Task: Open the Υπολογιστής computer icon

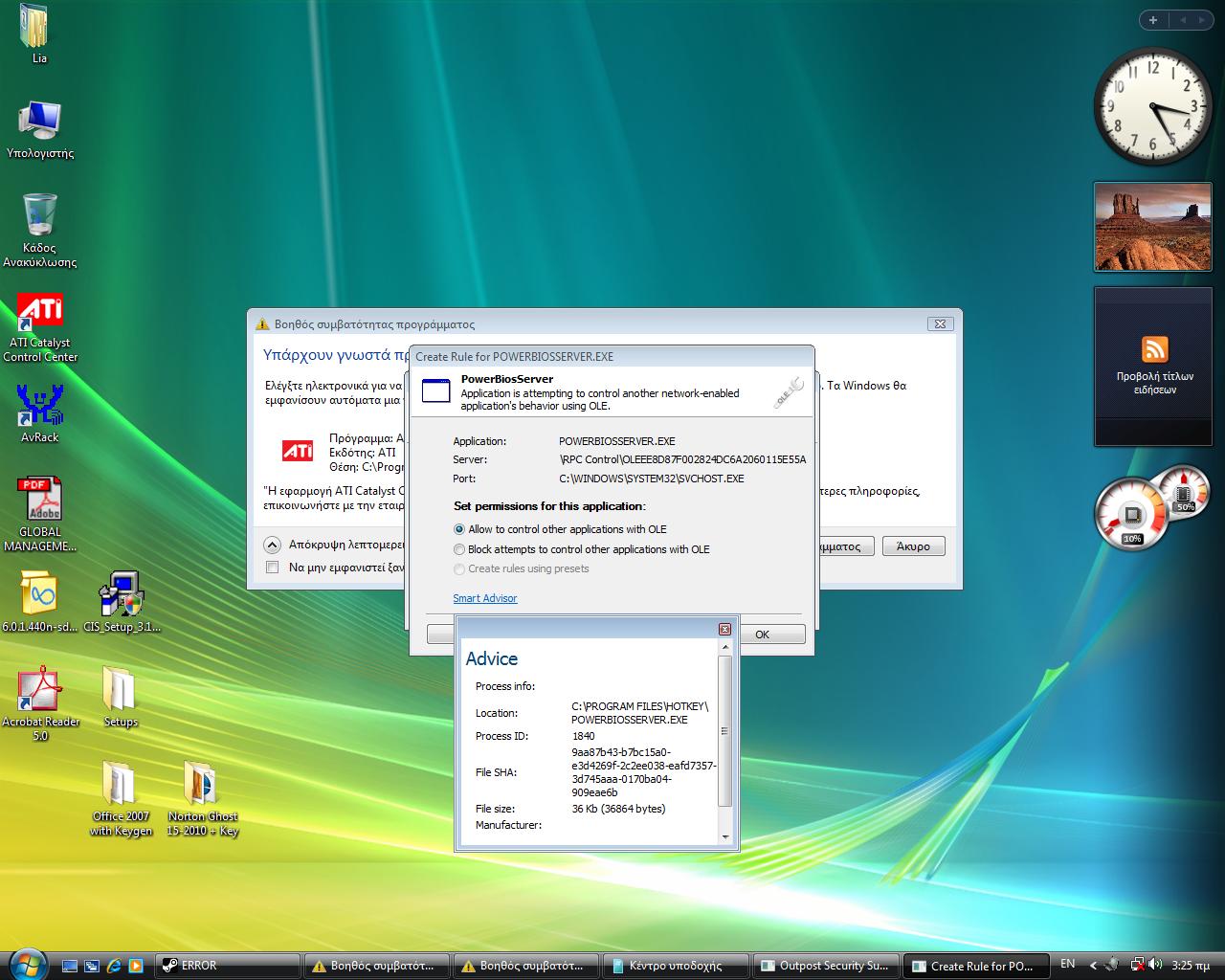Action: pyautogui.click(x=40, y=129)
